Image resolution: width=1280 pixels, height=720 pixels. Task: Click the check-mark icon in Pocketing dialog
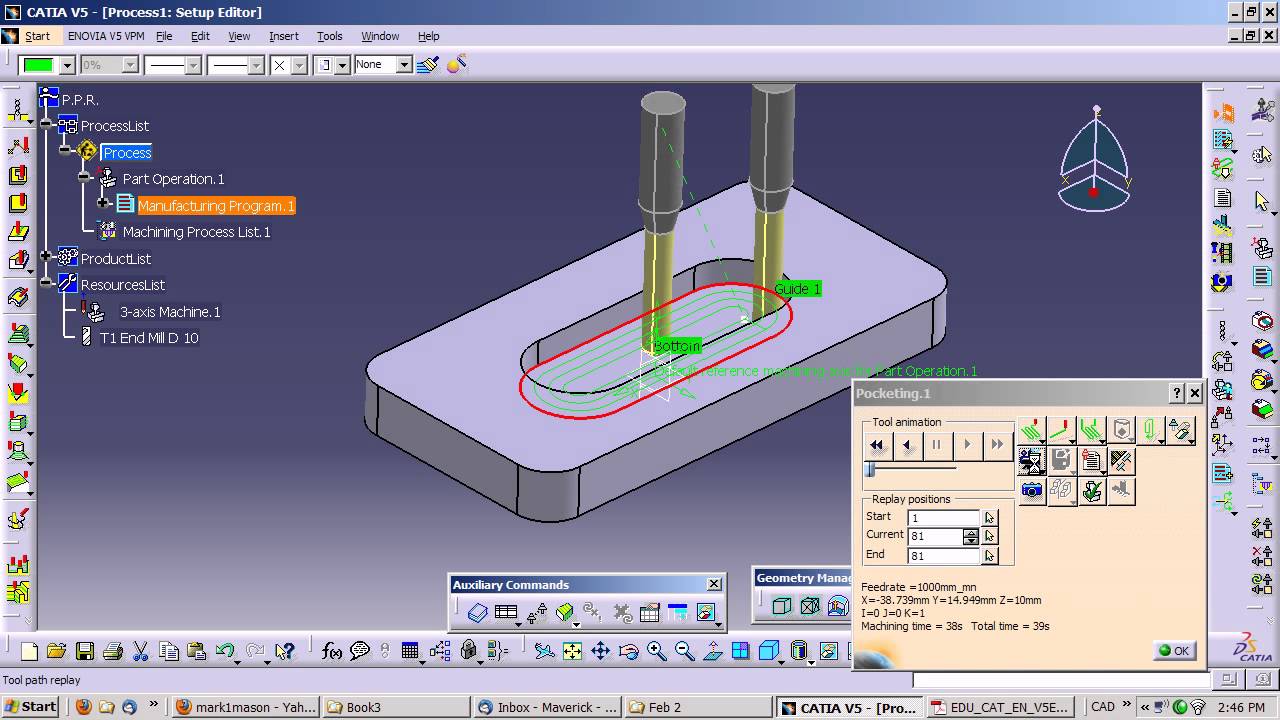[1092, 491]
